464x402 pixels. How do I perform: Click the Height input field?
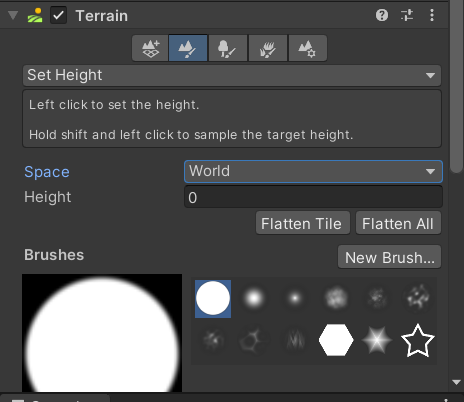[313, 197]
